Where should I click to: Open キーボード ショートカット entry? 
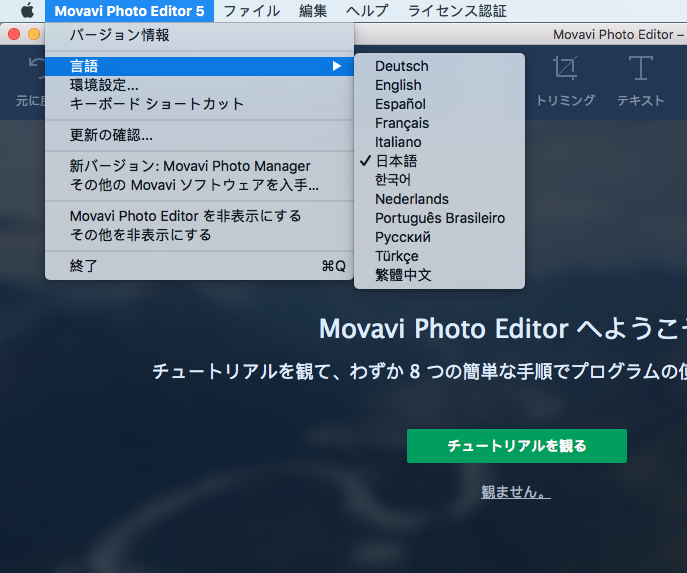[x=199, y=104]
